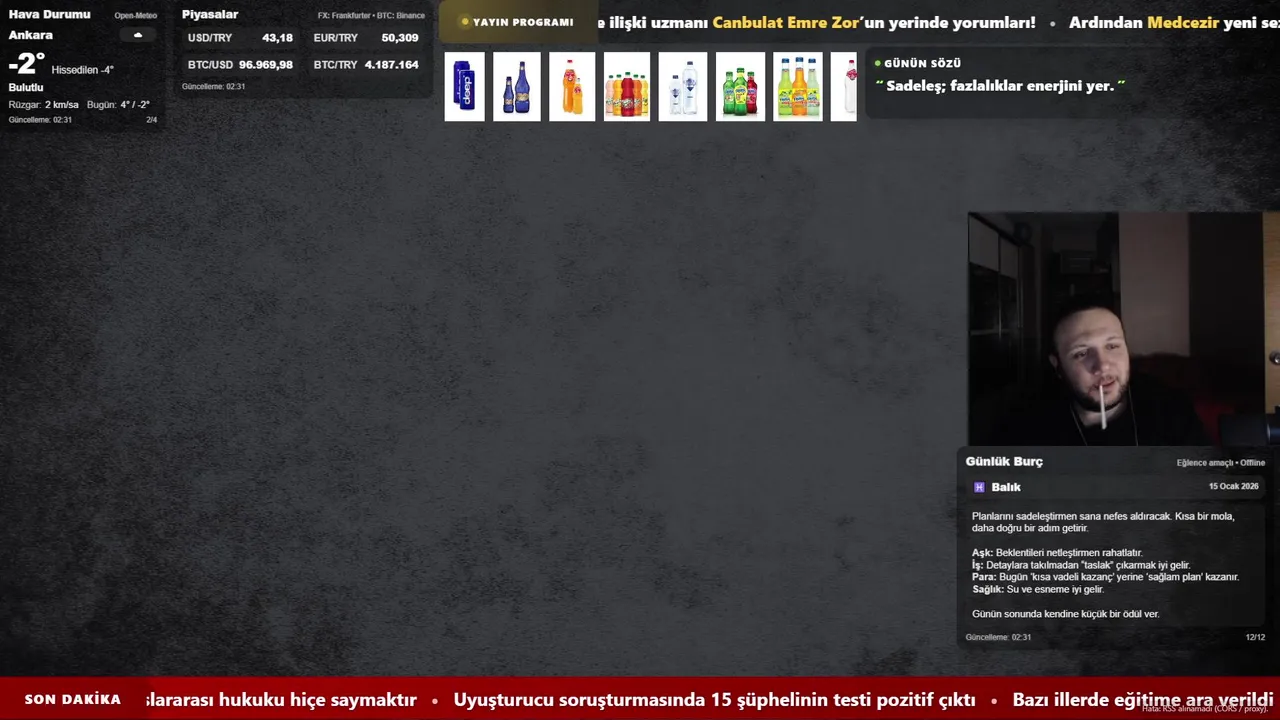Click the horoscope 'Güncelleme: 02:31' timestamp
Viewport: 1280px width, 720px height.
click(x=998, y=637)
